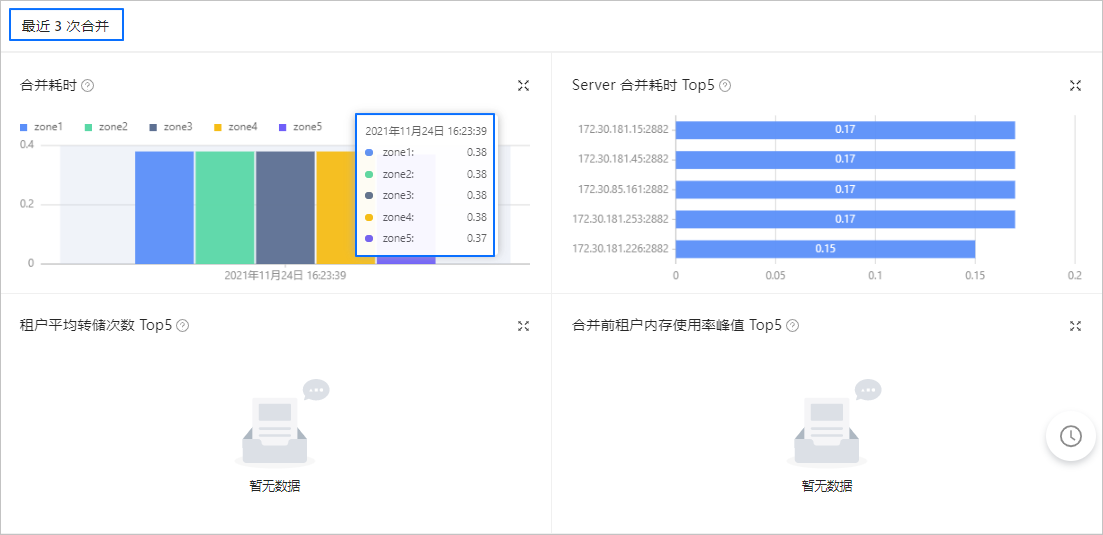Click the zone1 0.38 tooltip row
The image size is (1103, 535).
click(425, 152)
